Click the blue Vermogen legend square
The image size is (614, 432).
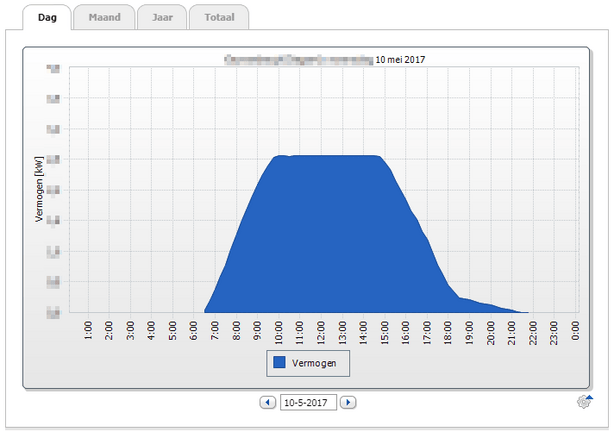click(280, 362)
